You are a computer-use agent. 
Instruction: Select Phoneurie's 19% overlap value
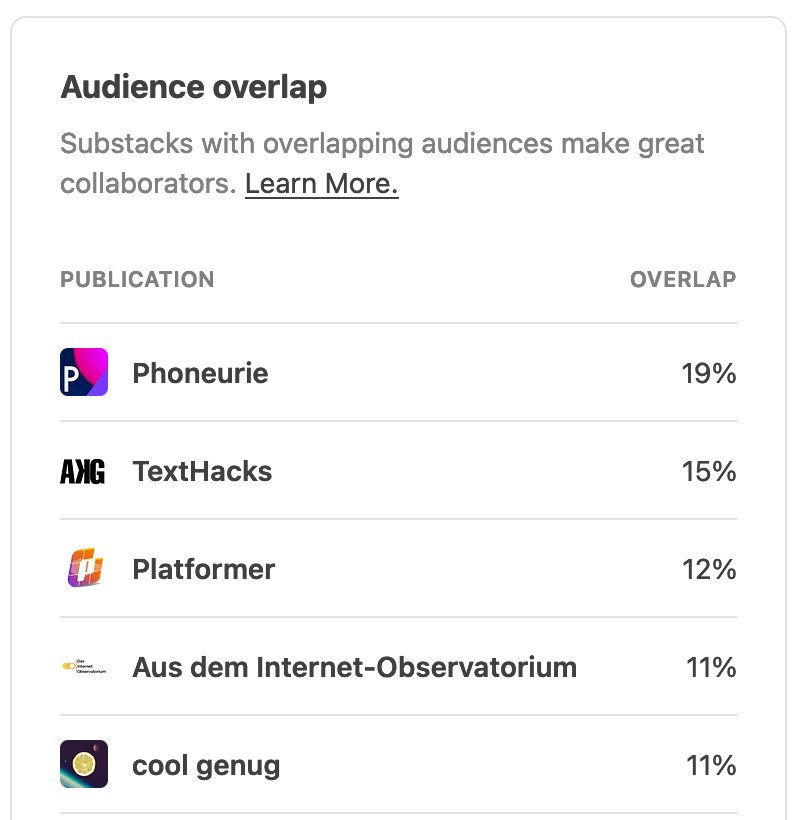[709, 373]
